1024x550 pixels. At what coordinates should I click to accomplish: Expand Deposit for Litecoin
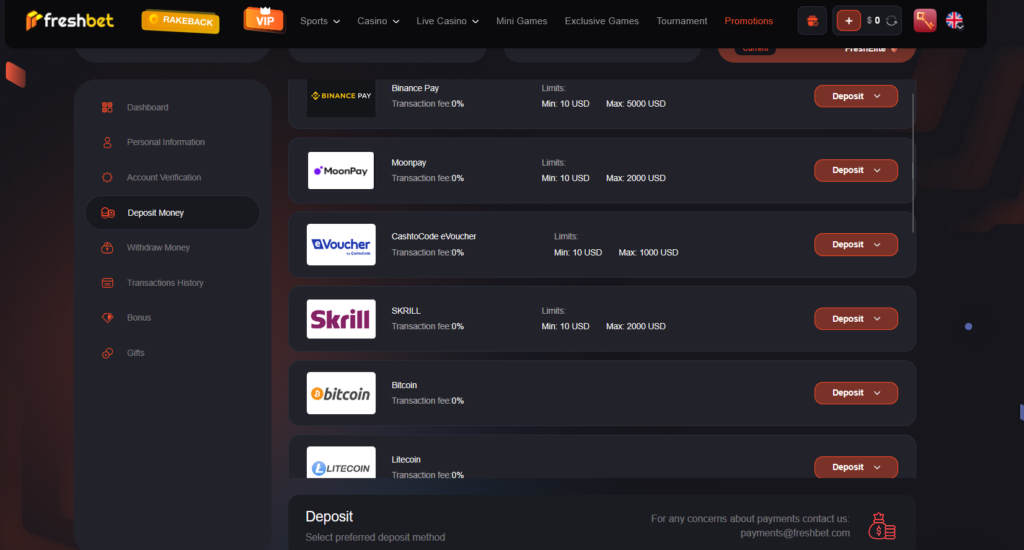point(856,467)
